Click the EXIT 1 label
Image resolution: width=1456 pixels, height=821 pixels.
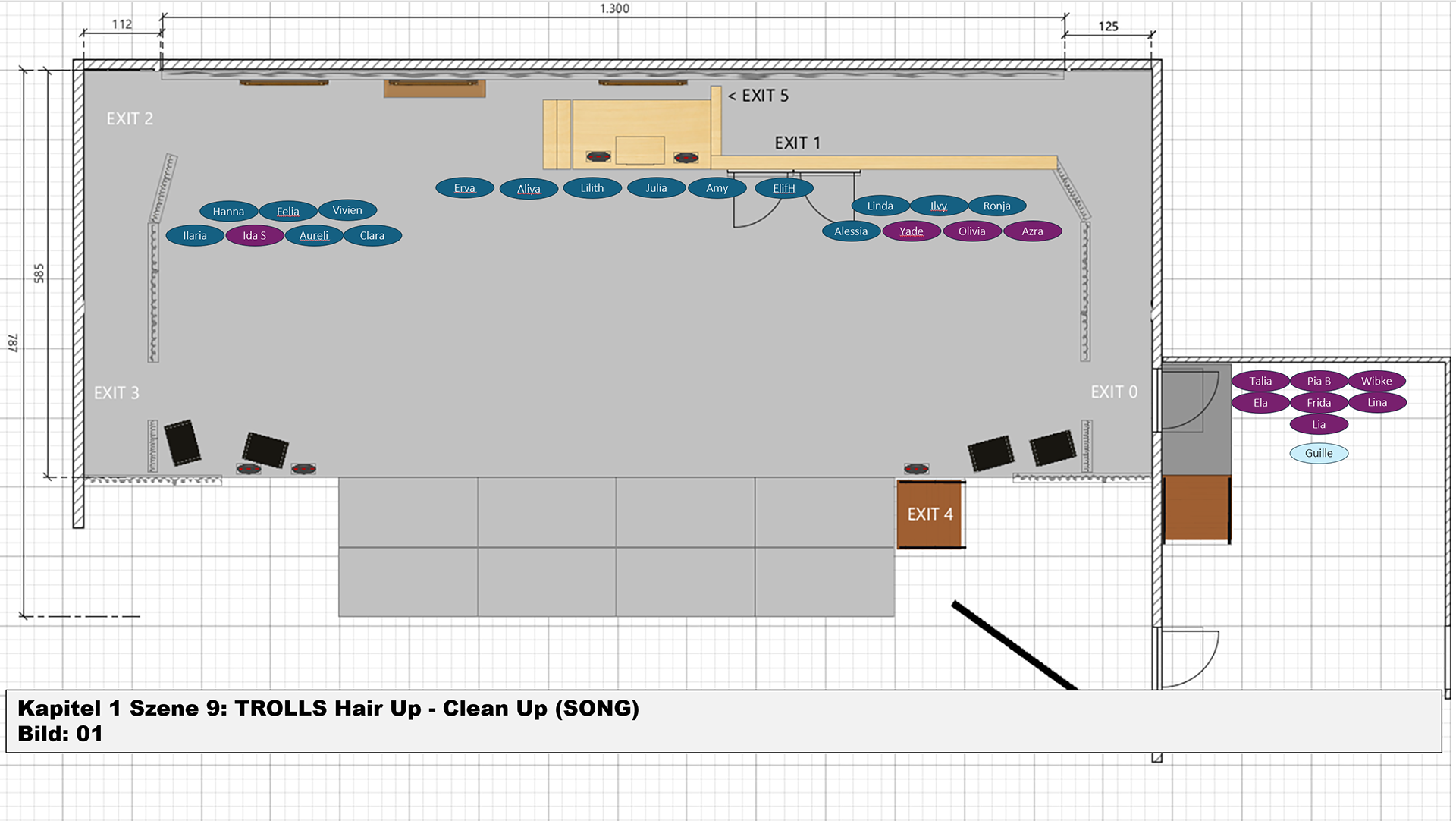797,143
